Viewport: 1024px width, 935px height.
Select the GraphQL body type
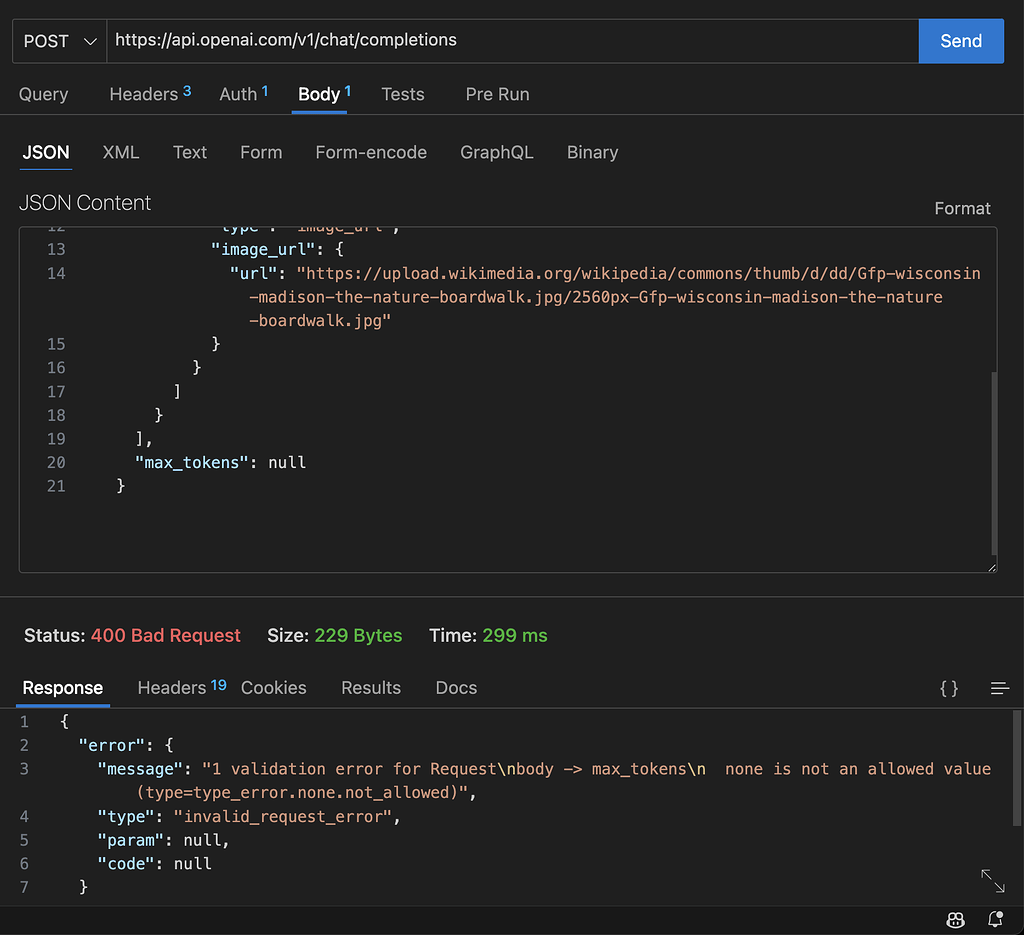coord(496,152)
